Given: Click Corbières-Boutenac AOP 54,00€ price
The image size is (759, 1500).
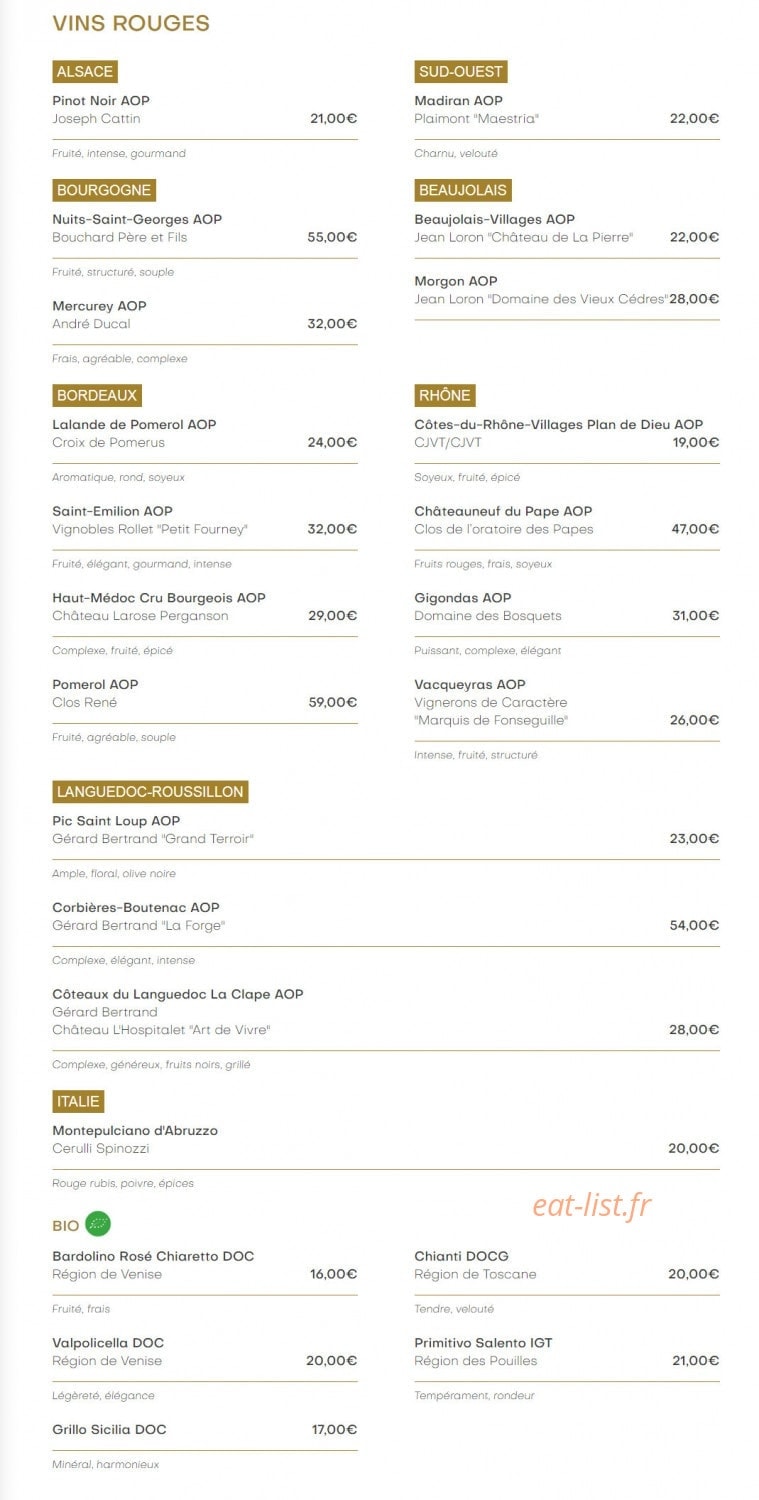Looking at the screenshot, I should 694,926.
